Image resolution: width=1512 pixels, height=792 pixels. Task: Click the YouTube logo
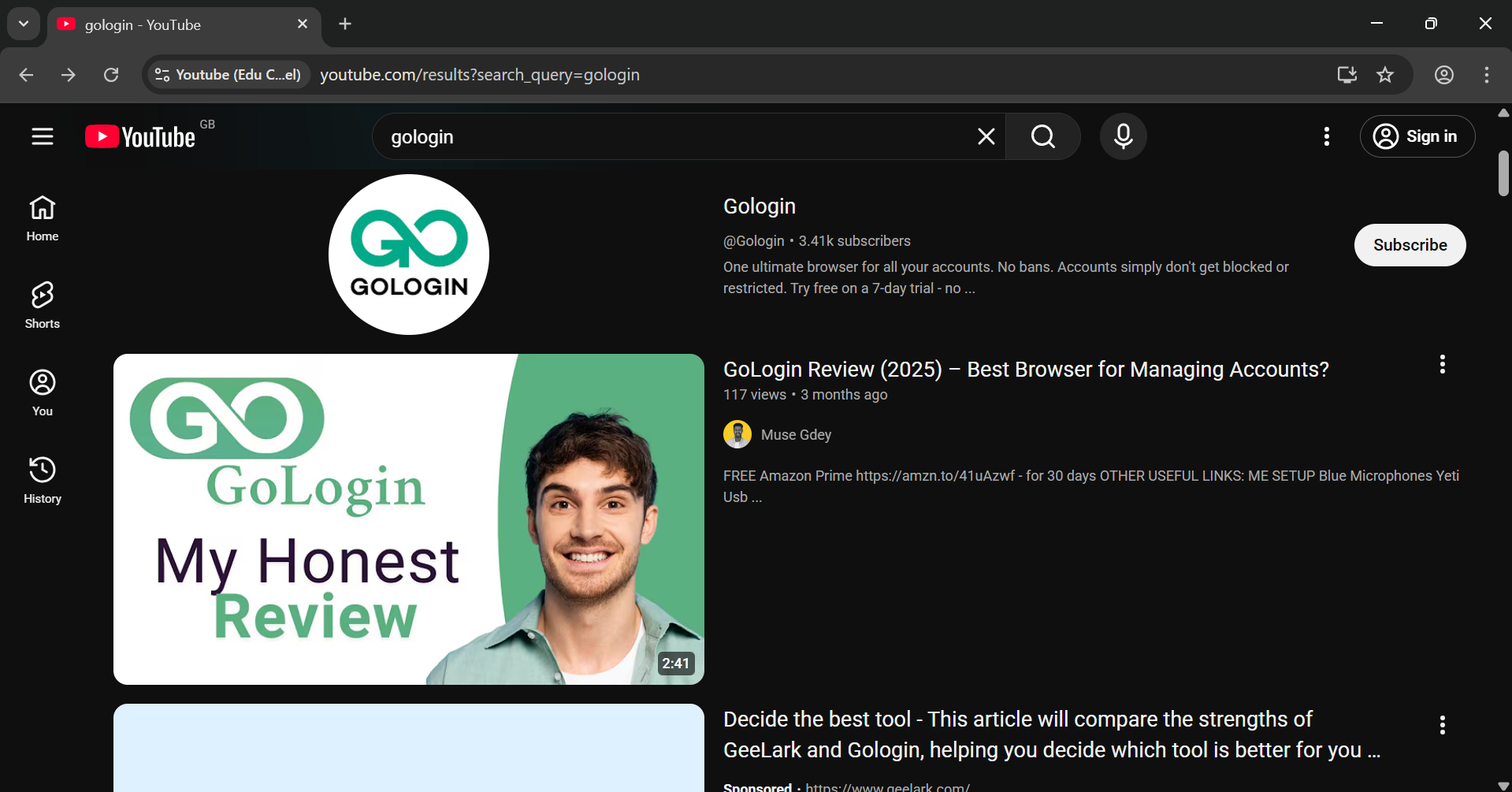pyautogui.click(x=140, y=136)
